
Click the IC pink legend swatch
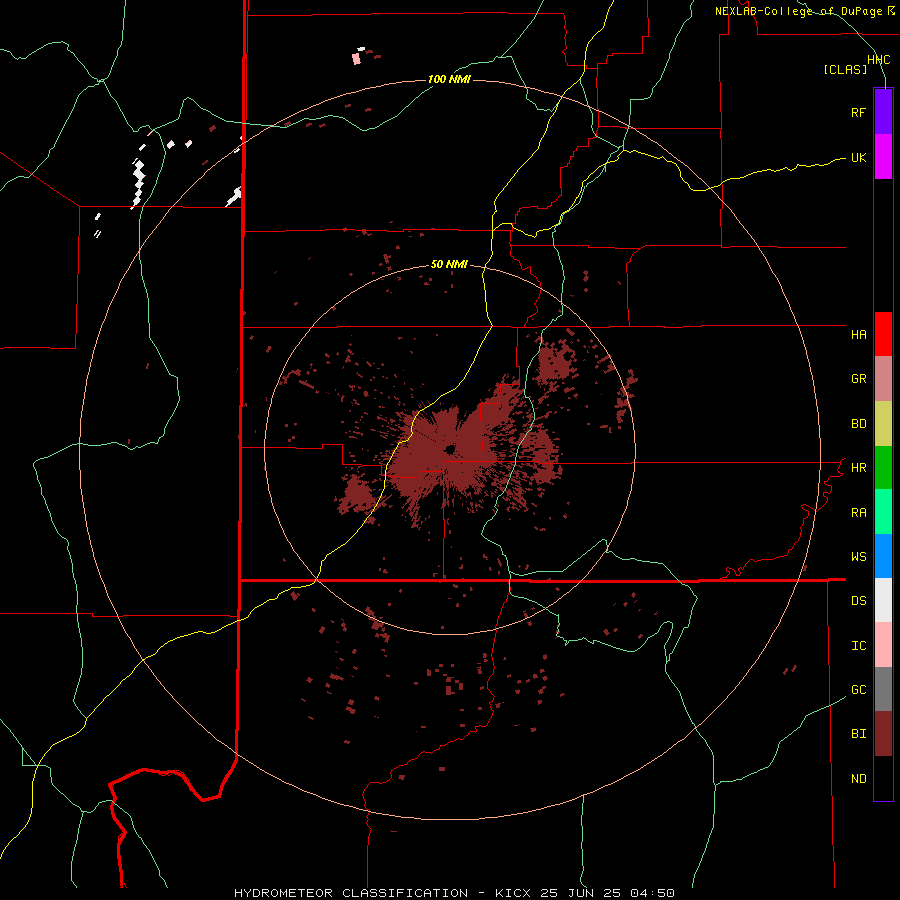(x=883, y=645)
